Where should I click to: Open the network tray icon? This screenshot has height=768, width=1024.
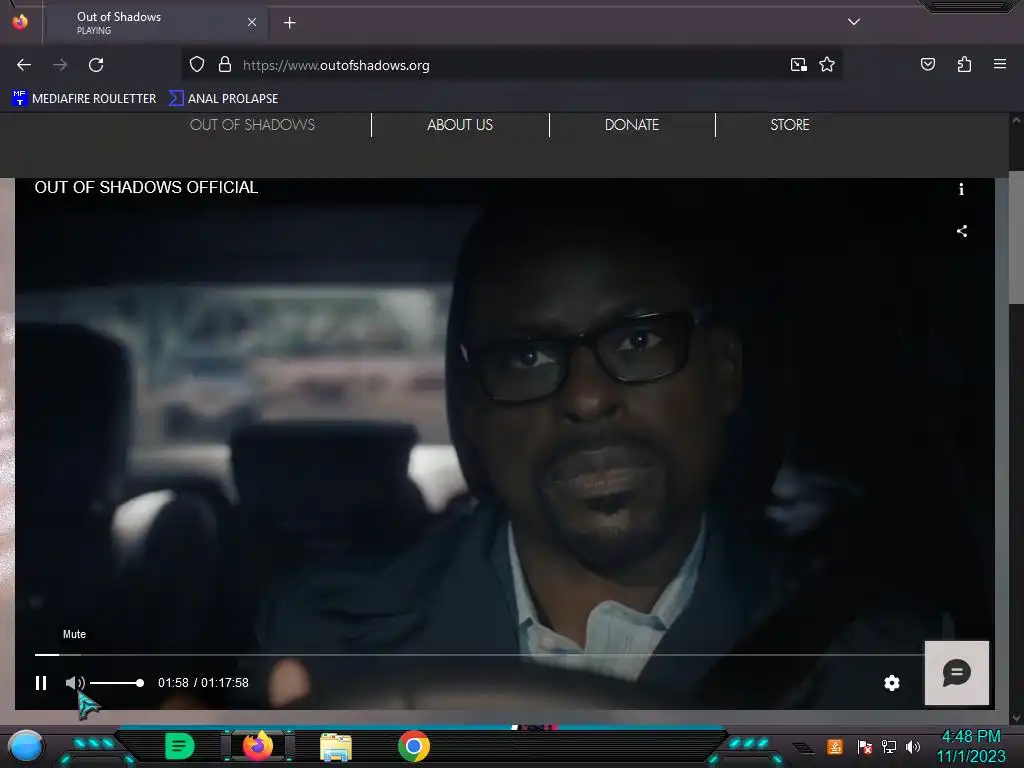889,747
